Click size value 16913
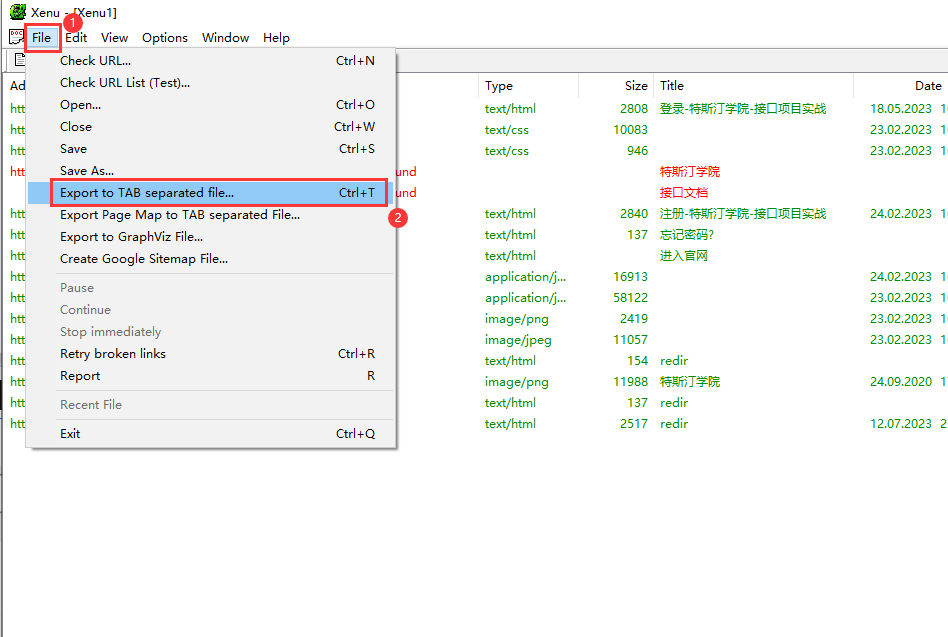 pos(630,277)
